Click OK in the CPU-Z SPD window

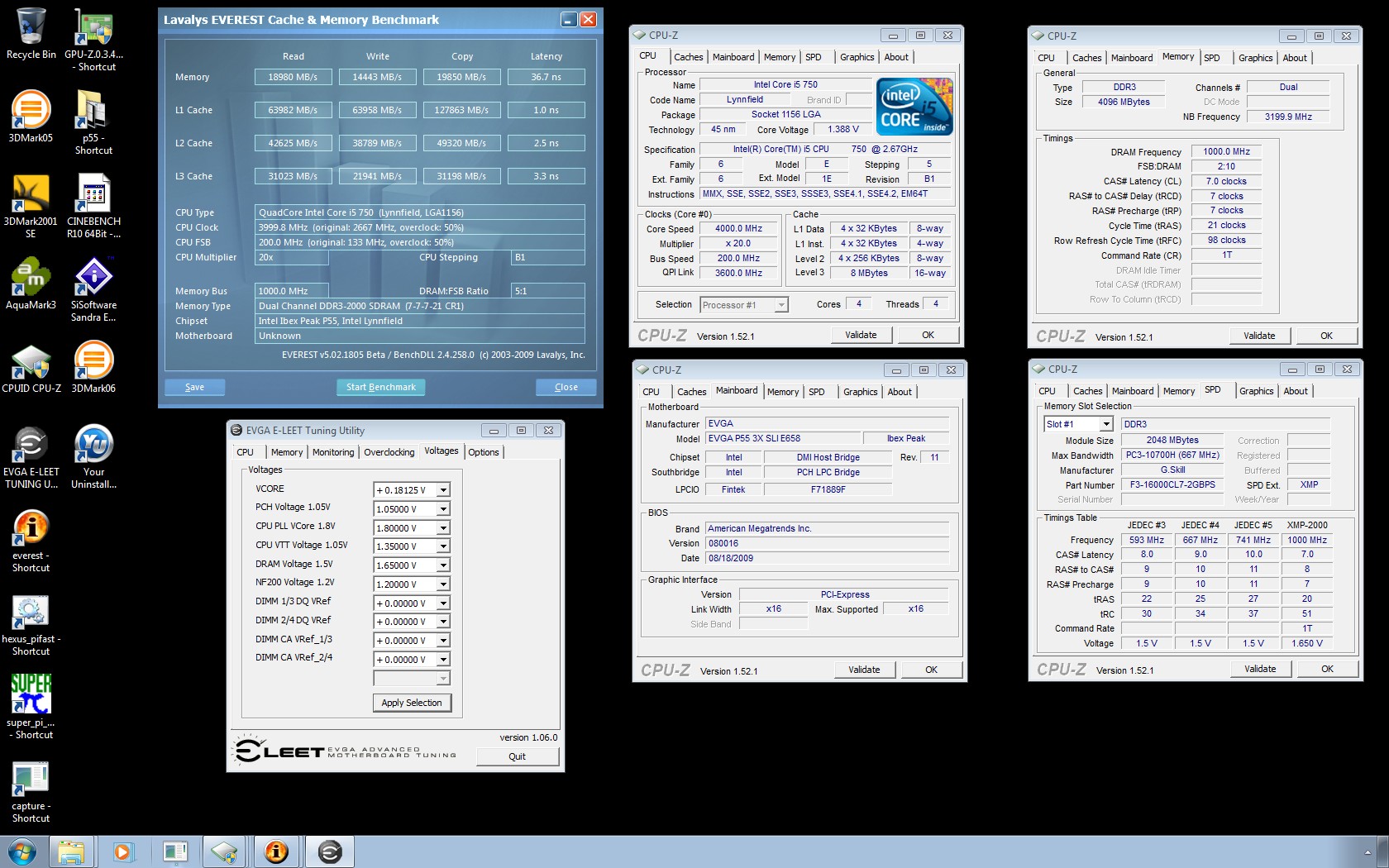tap(1328, 669)
